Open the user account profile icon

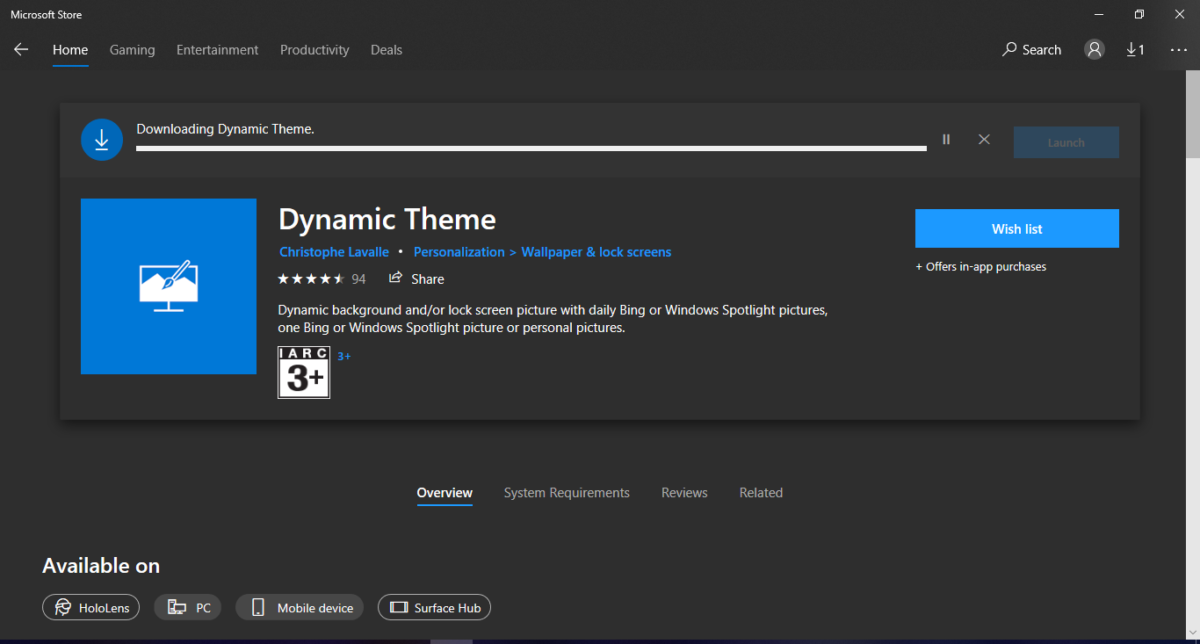click(x=1094, y=50)
